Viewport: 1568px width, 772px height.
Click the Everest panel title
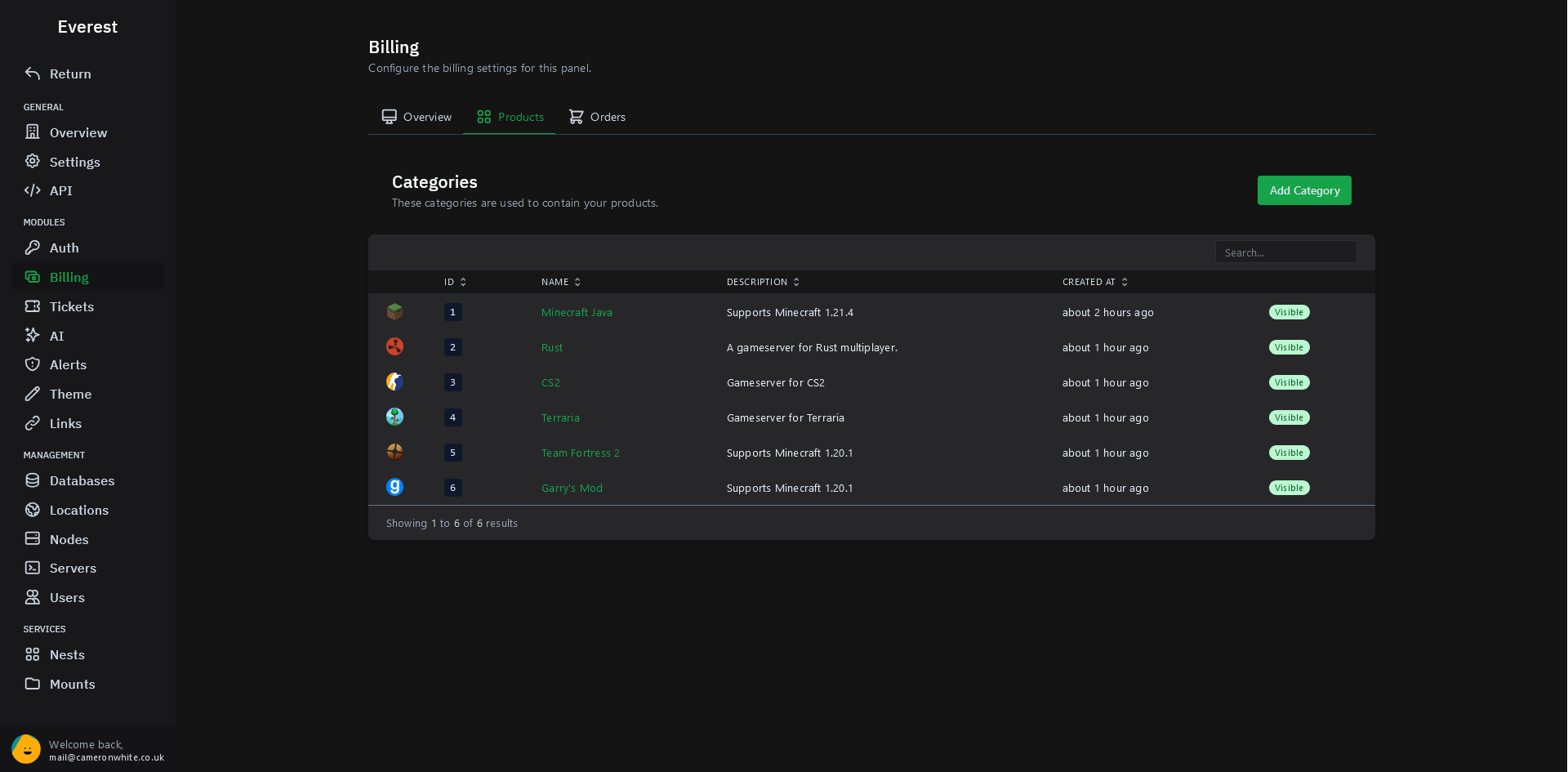87,27
